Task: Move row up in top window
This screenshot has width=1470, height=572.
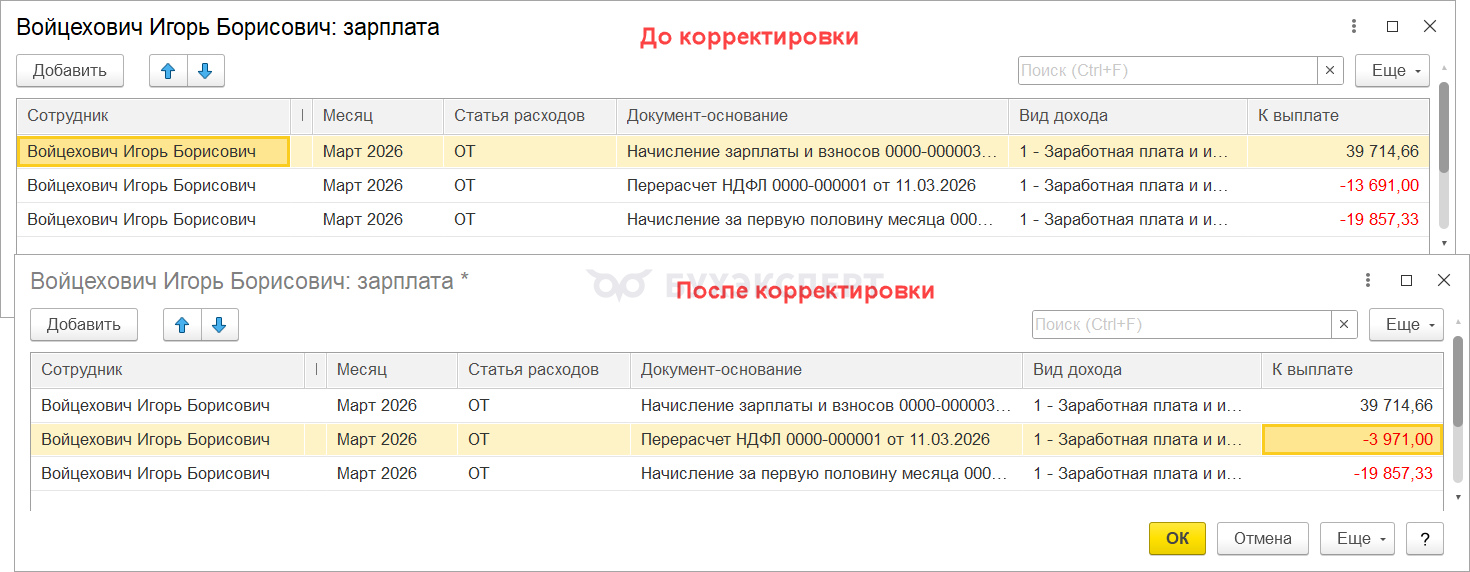Action: tap(168, 71)
